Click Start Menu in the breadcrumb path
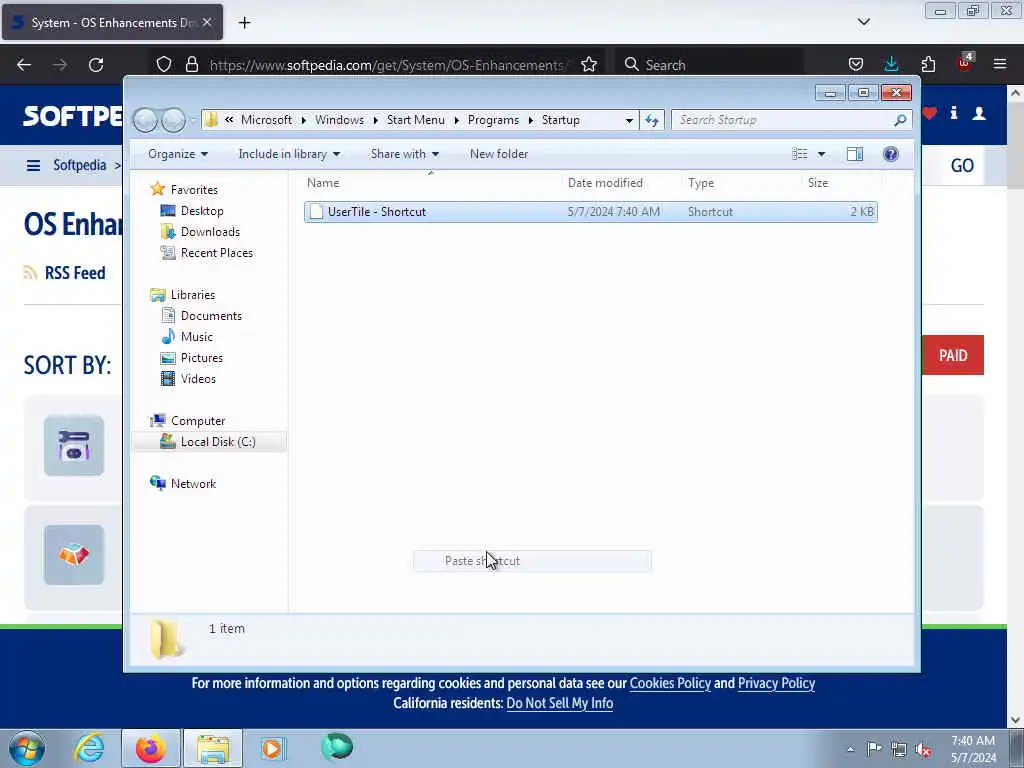The height and width of the screenshot is (768, 1024). click(415, 120)
